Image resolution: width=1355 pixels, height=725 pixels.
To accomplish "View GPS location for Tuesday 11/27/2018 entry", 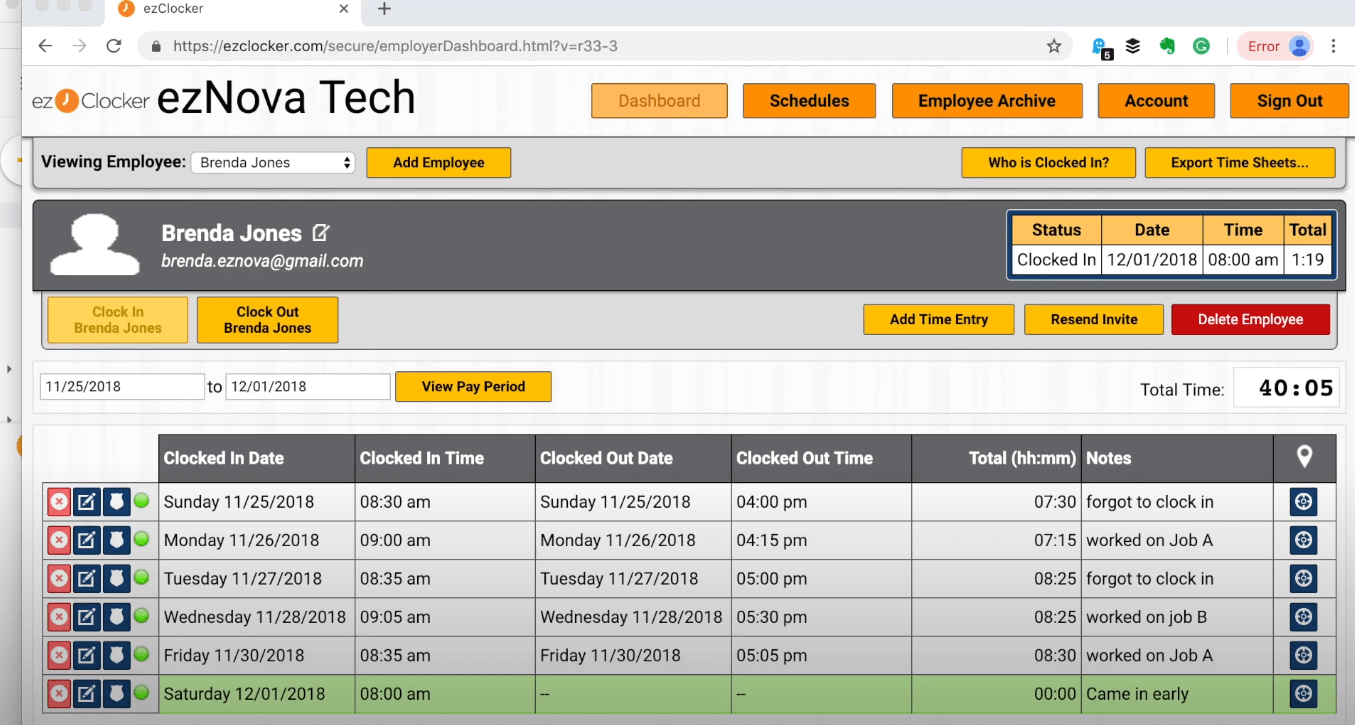I will 1303,578.
